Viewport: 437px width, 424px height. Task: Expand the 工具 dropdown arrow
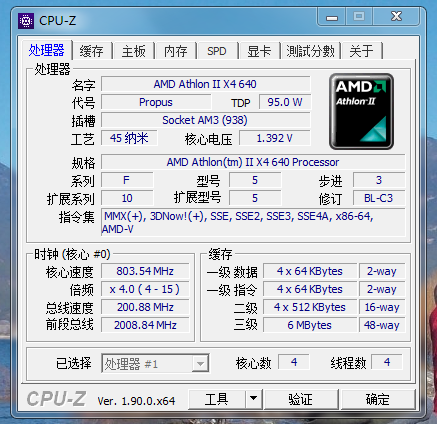pyautogui.click(x=254, y=399)
